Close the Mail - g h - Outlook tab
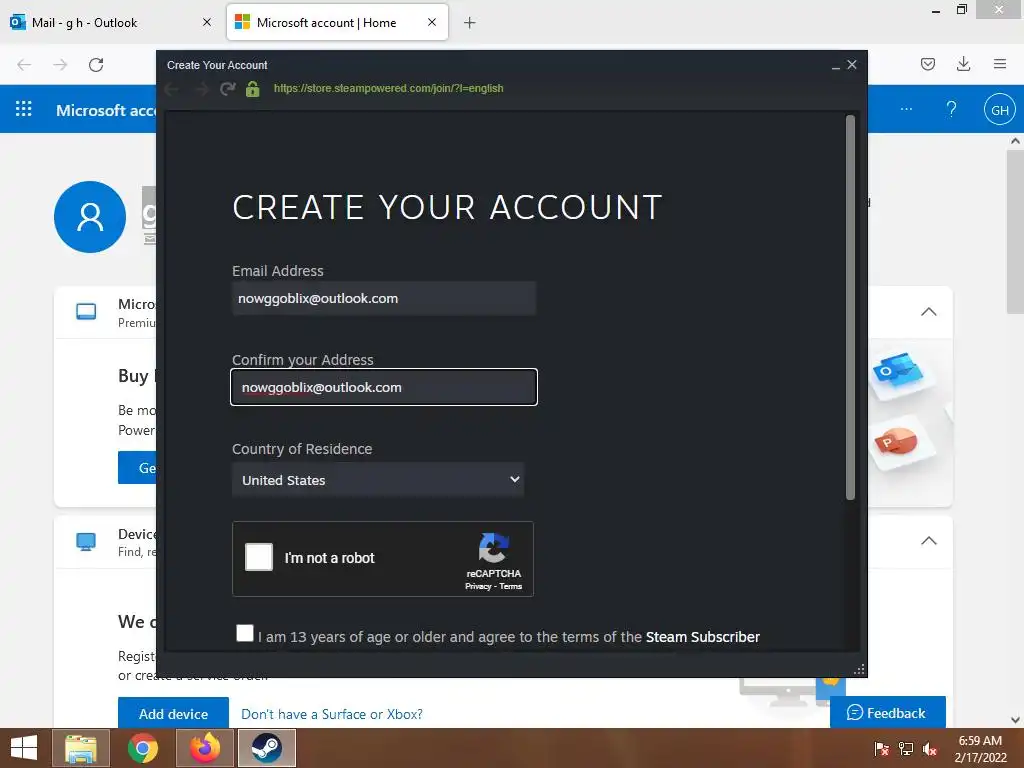This screenshot has height=768, width=1024. pos(207,22)
